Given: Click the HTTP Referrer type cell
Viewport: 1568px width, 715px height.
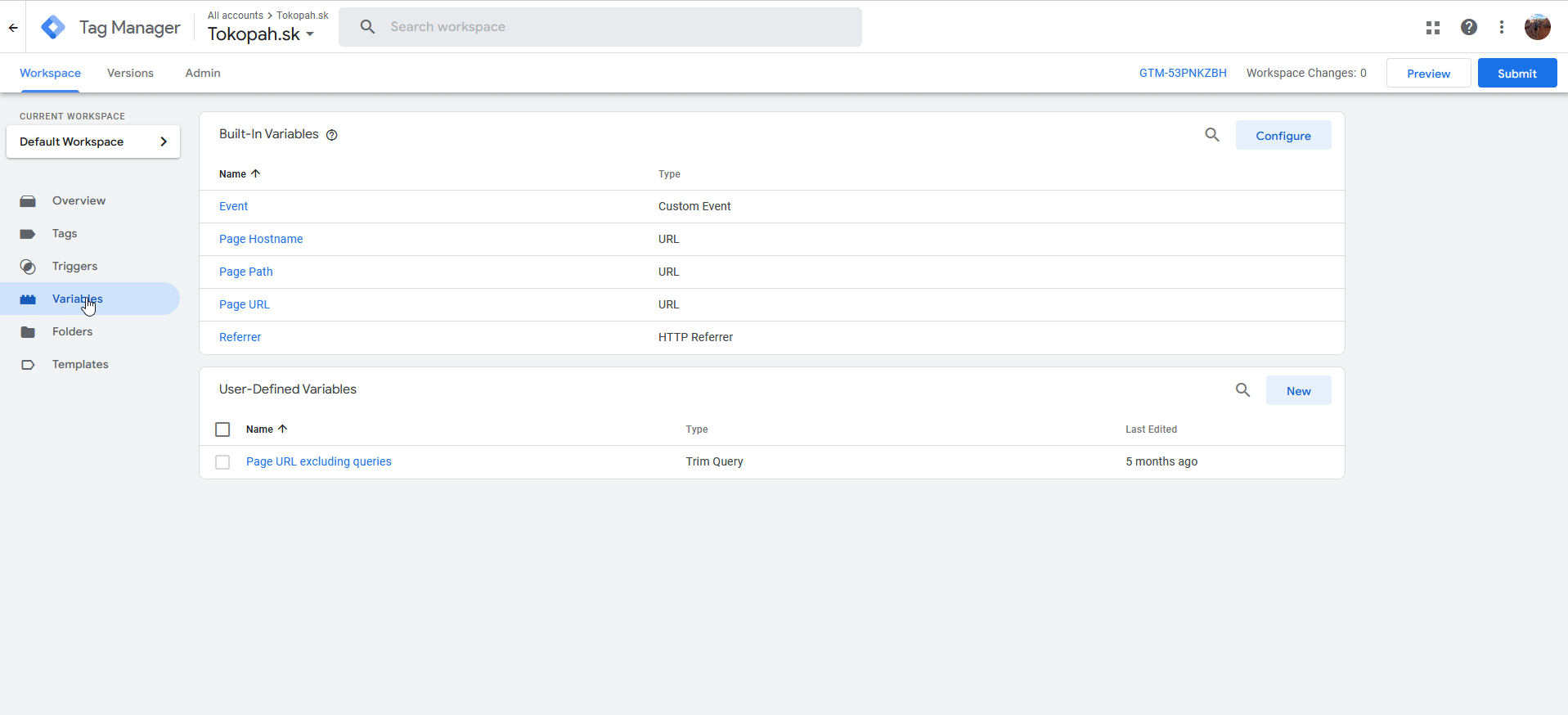Looking at the screenshot, I should pos(695,337).
